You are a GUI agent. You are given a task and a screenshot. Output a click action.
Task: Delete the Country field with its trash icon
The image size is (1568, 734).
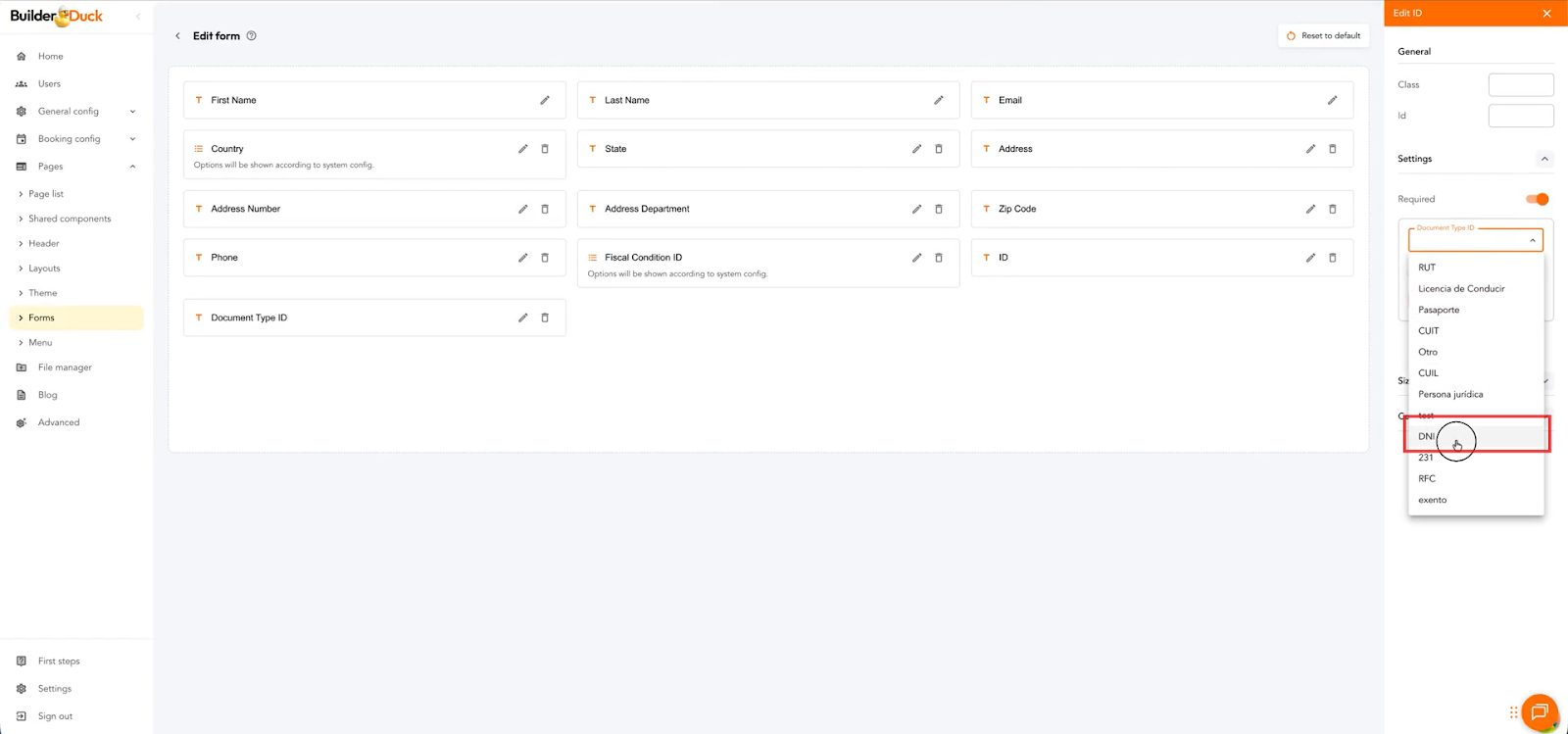click(x=545, y=149)
